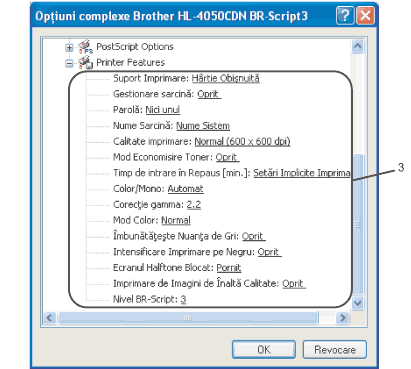Viewport: 411px width, 369px height.
Task: Click the Printer Features printer icon
Action: 85,62
